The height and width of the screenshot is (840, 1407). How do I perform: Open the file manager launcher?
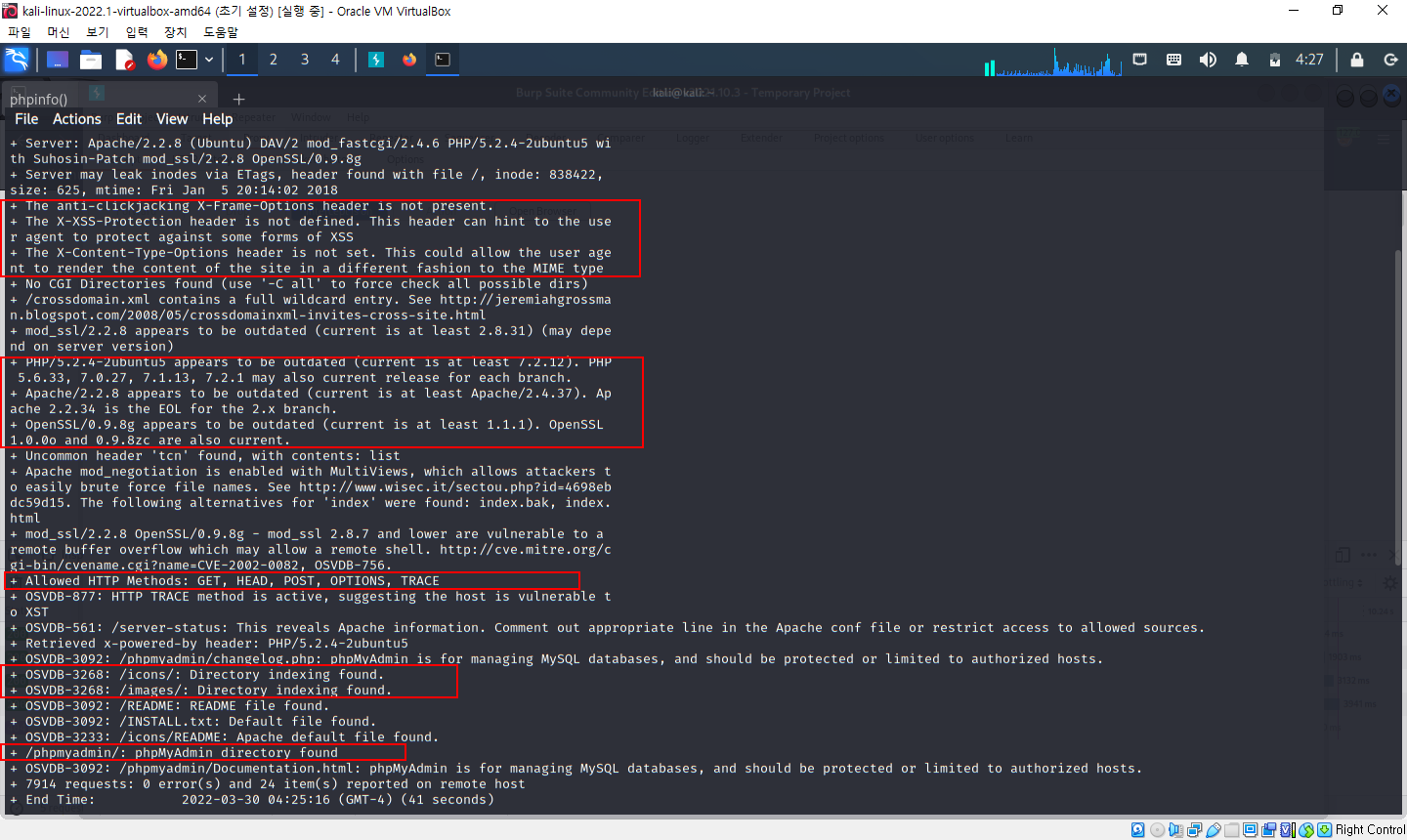click(91, 60)
